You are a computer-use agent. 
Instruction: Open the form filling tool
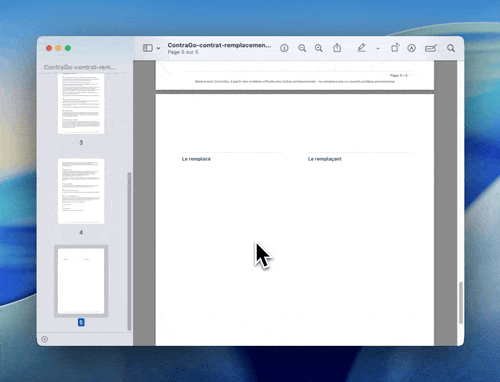[430, 48]
